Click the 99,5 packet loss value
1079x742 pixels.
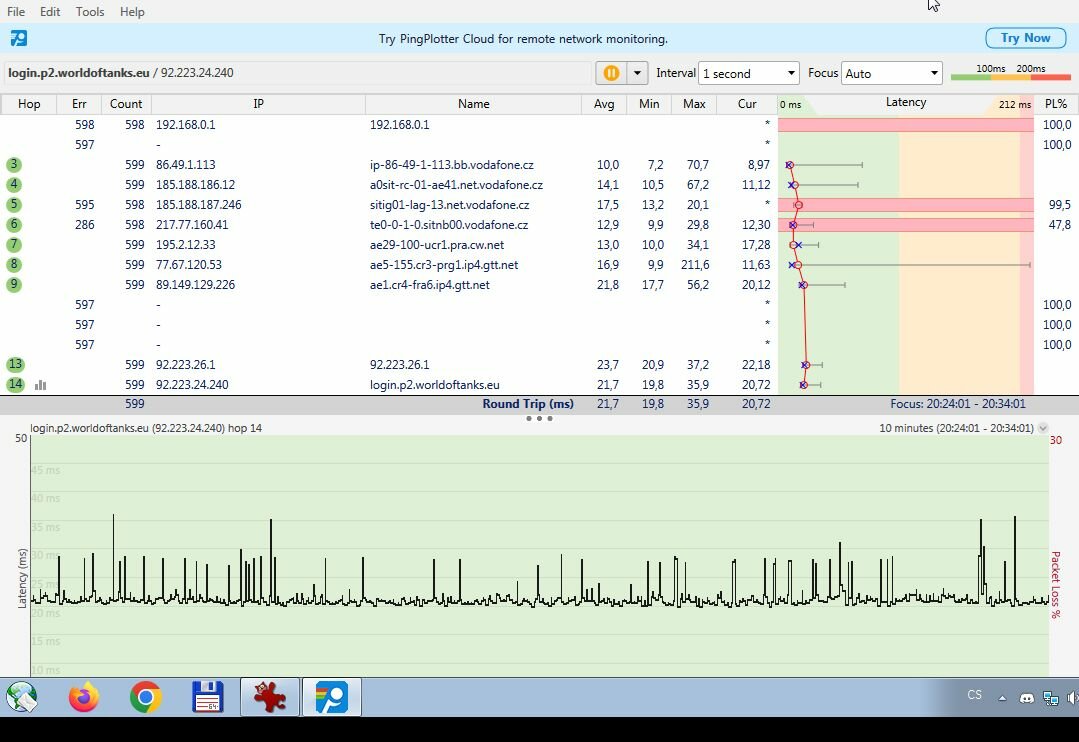coord(1060,204)
